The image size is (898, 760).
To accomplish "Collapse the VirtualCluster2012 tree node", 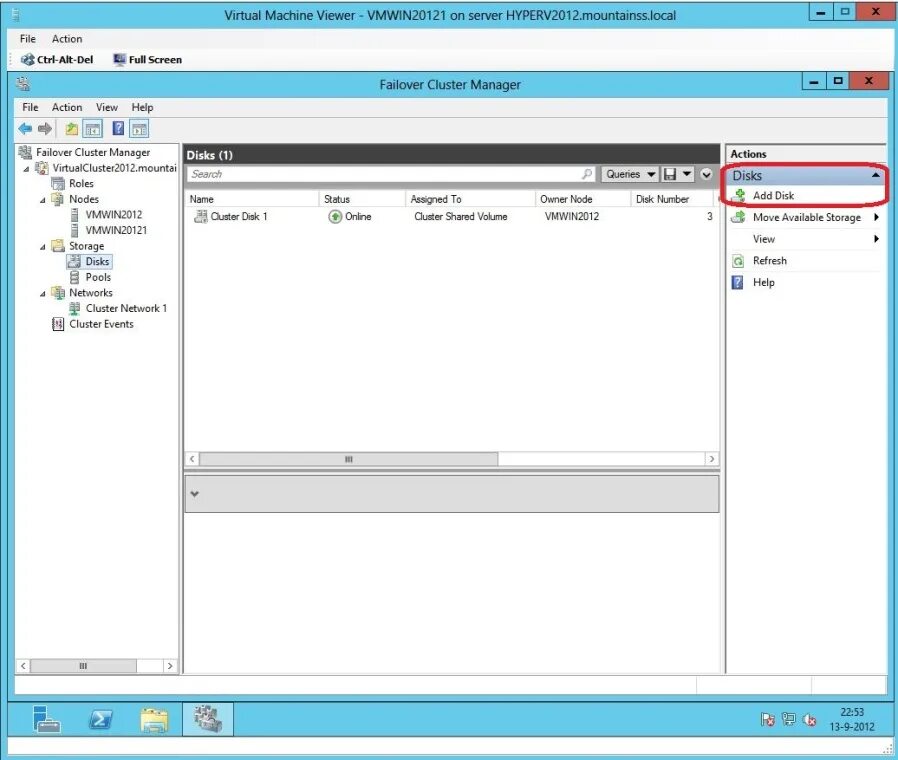I will point(26,169).
